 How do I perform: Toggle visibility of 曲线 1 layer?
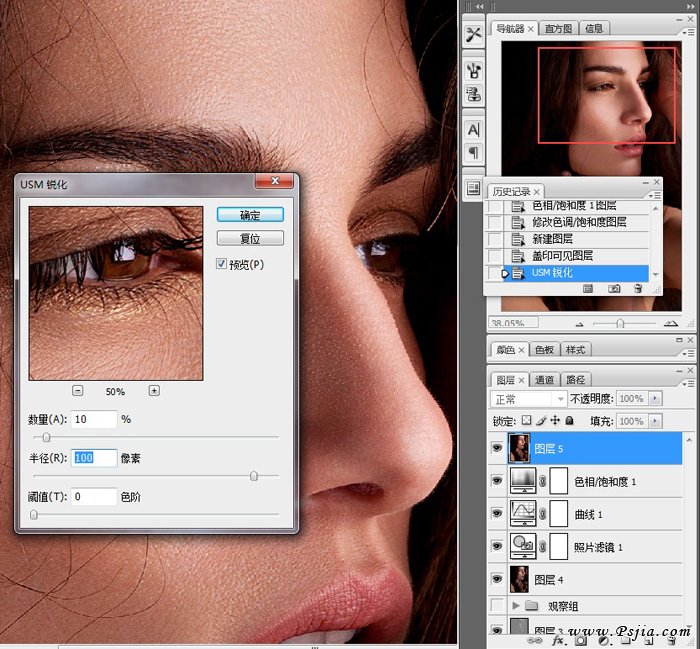point(497,514)
